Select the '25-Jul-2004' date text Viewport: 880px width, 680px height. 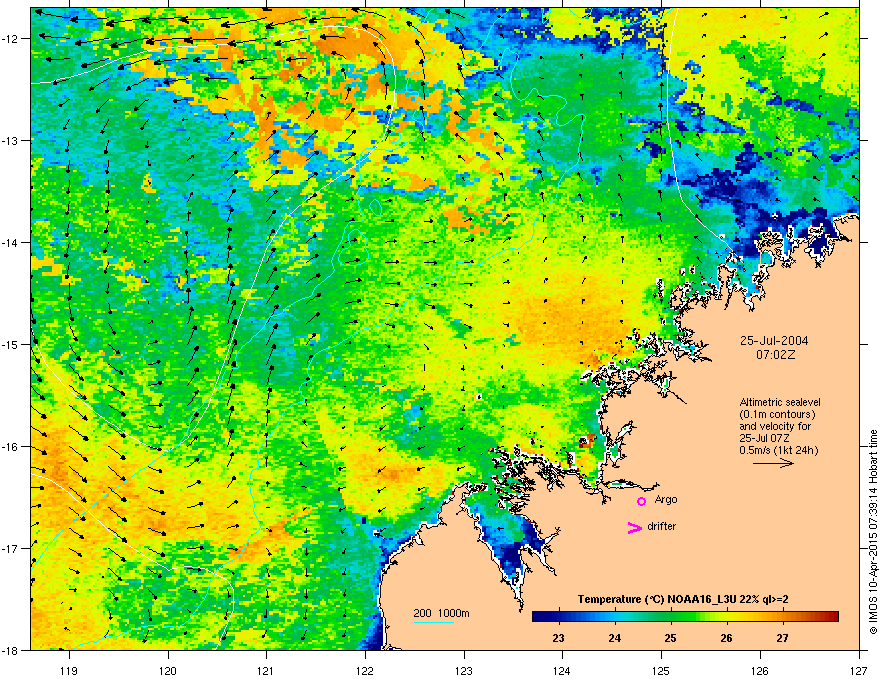pyautogui.click(x=774, y=341)
